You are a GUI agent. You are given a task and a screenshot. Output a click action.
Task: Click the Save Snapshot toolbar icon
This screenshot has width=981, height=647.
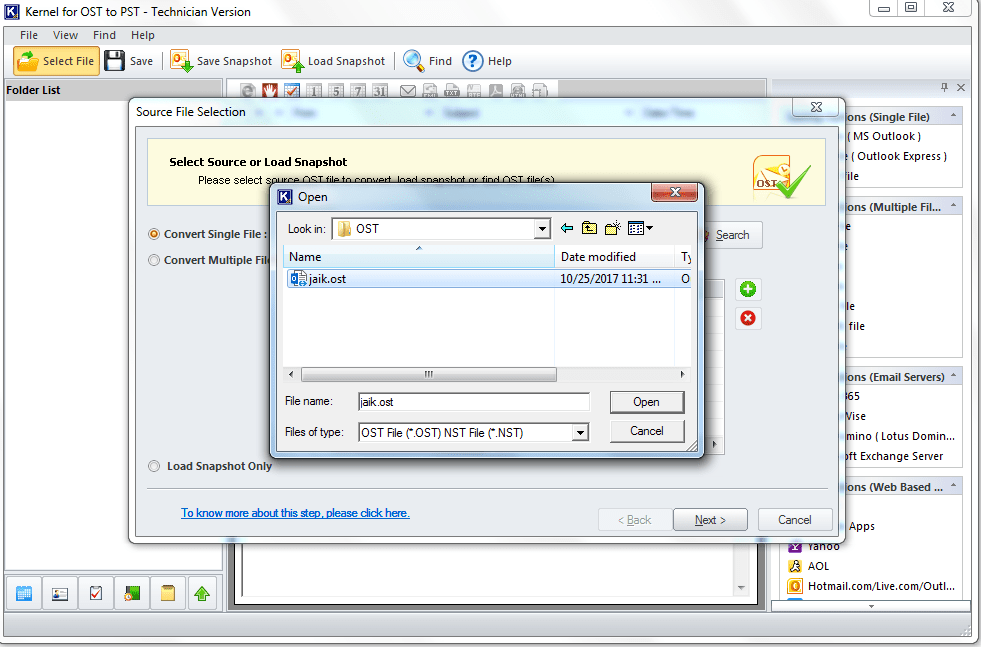click(x=181, y=61)
